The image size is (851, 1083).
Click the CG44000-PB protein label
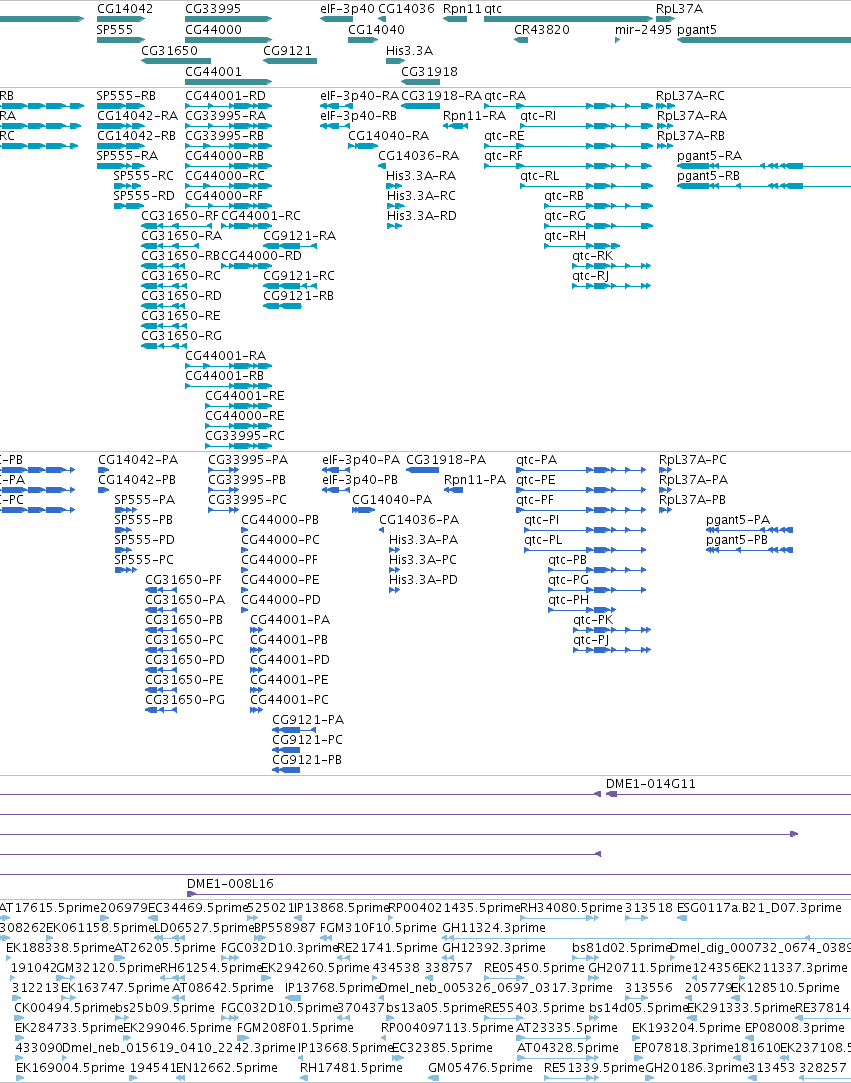point(280,519)
